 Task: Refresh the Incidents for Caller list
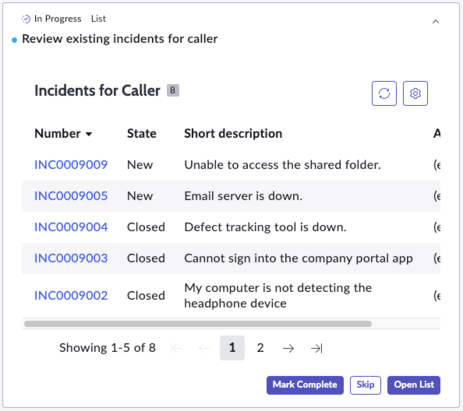click(384, 93)
